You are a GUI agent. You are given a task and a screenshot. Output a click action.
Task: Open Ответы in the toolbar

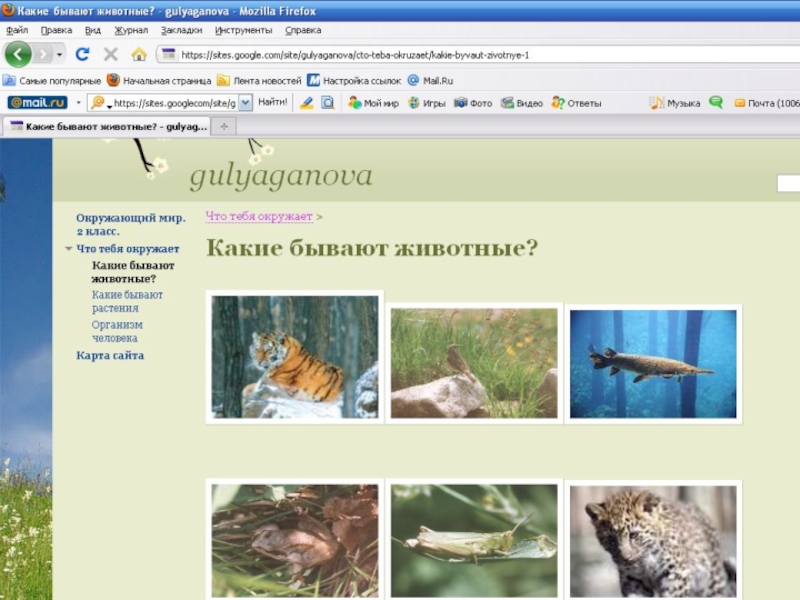coord(576,103)
